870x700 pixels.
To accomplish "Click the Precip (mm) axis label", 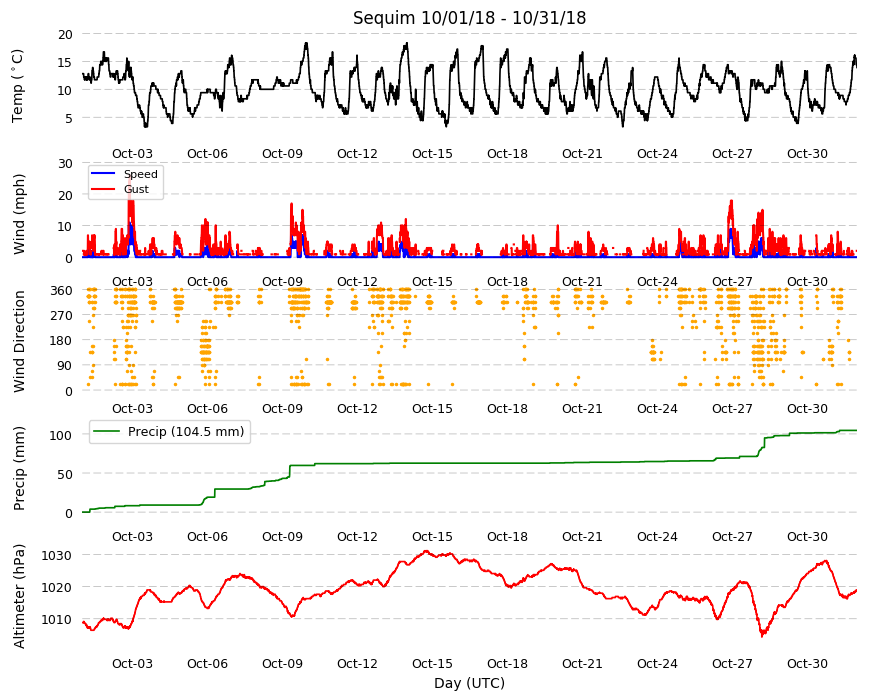I will (x=19, y=468).
